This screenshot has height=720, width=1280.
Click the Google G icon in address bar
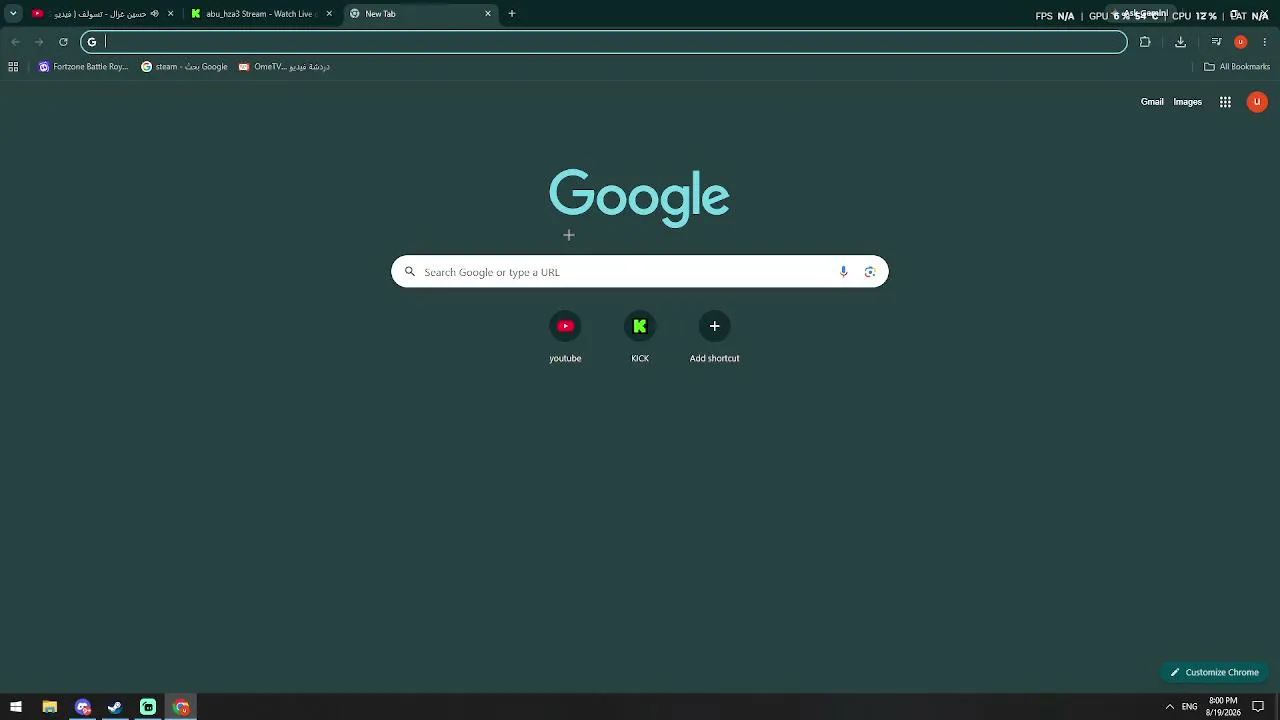[x=92, y=42]
